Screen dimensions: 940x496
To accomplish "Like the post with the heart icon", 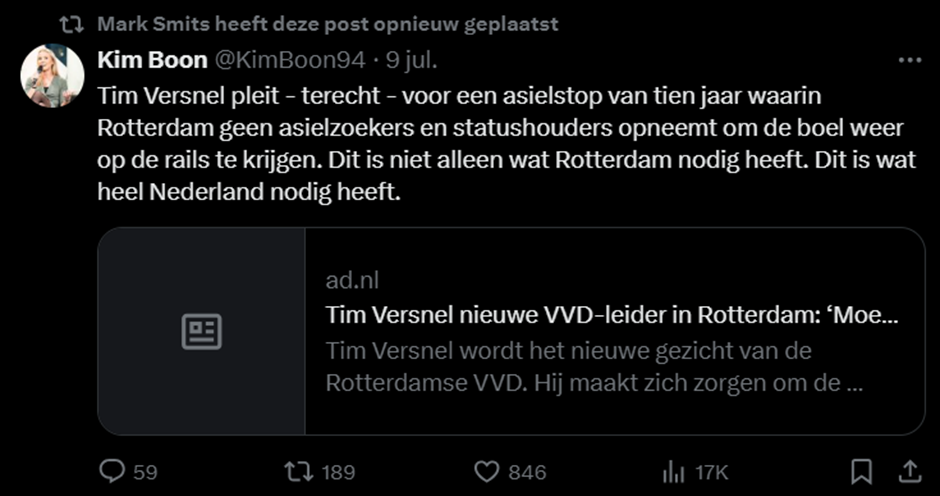I will [x=485, y=471].
